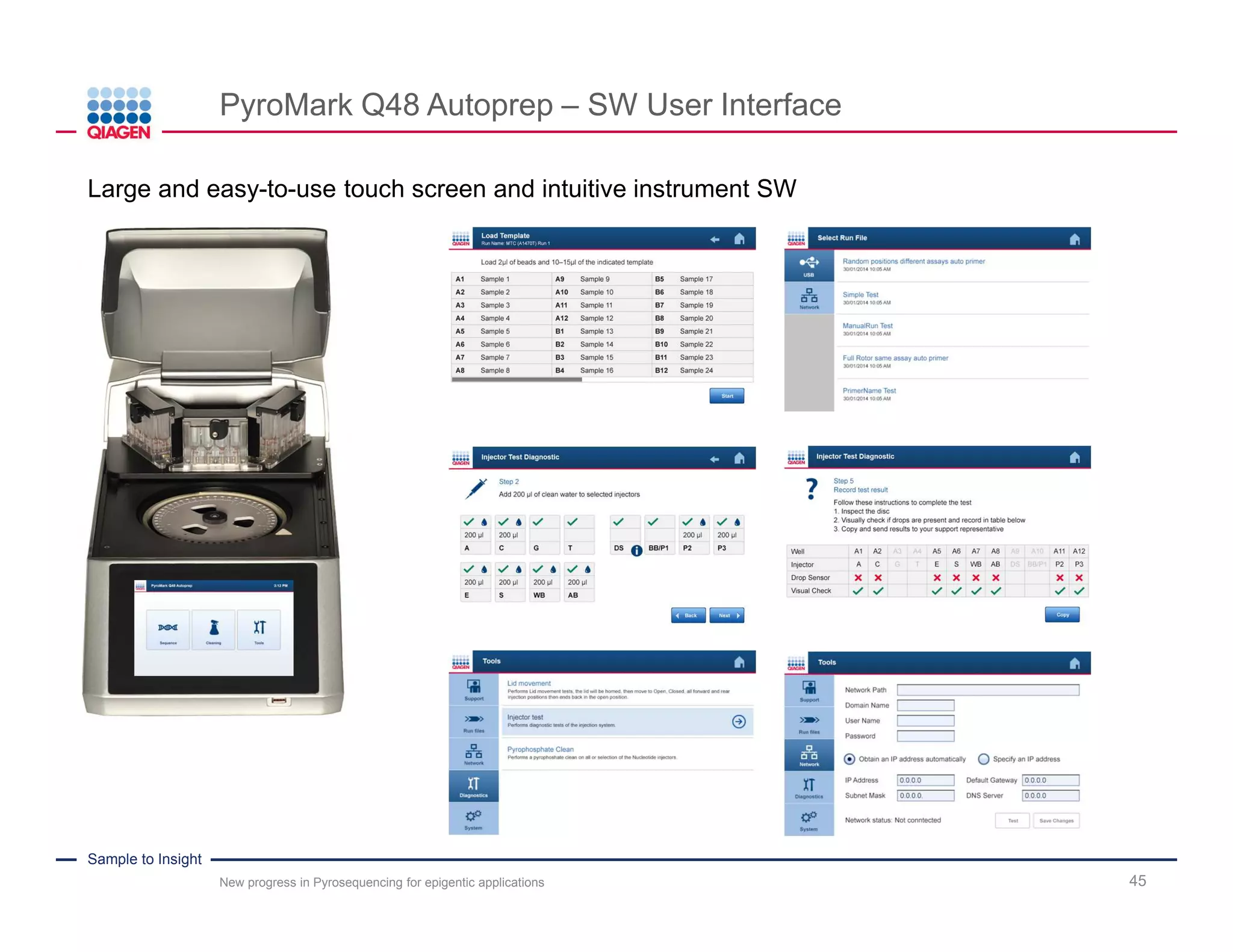Open Network in the Tools diagnostics sidebar
1233x952 pixels.
click(474, 755)
